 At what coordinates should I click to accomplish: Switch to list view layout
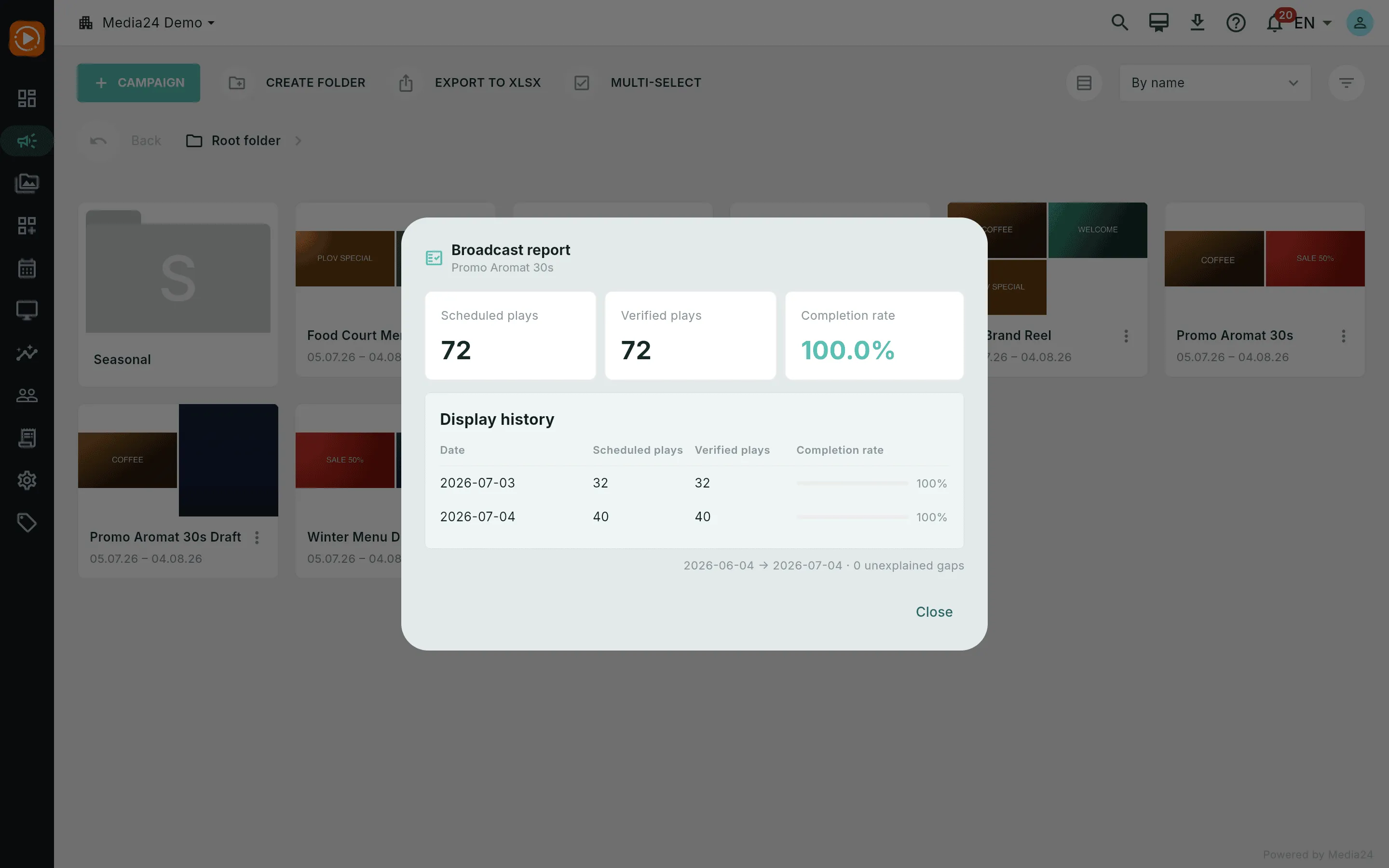(x=1084, y=82)
